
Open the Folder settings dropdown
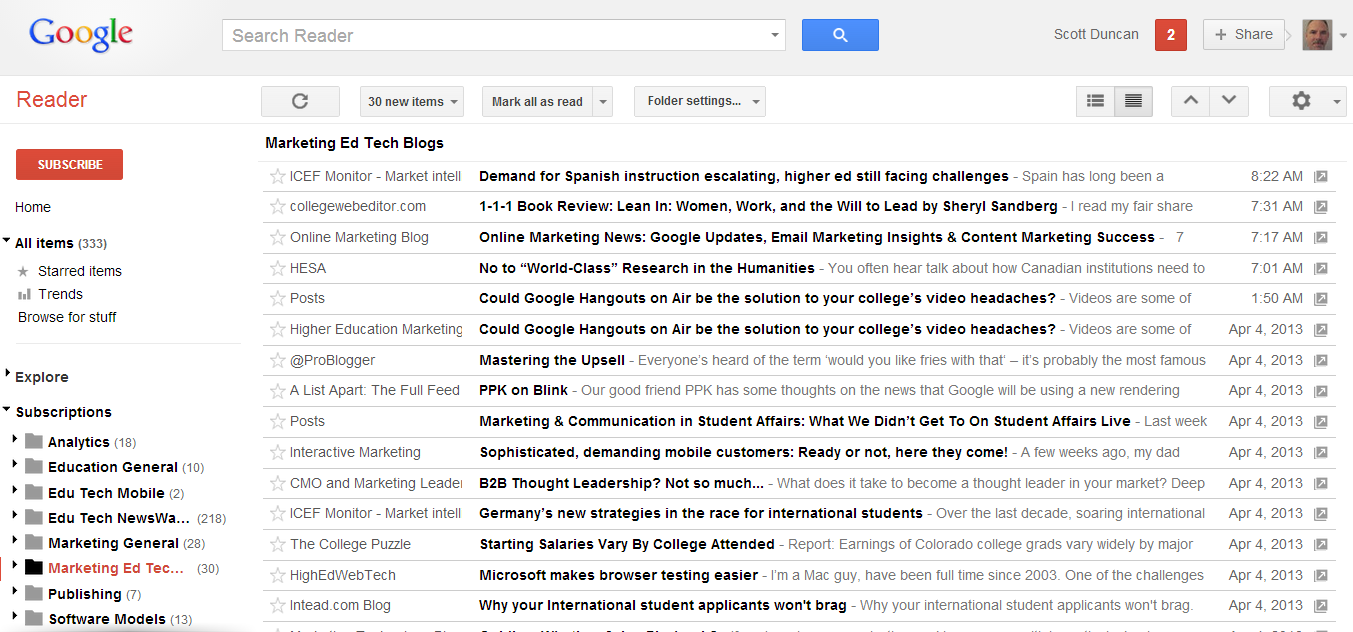click(x=699, y=101)
